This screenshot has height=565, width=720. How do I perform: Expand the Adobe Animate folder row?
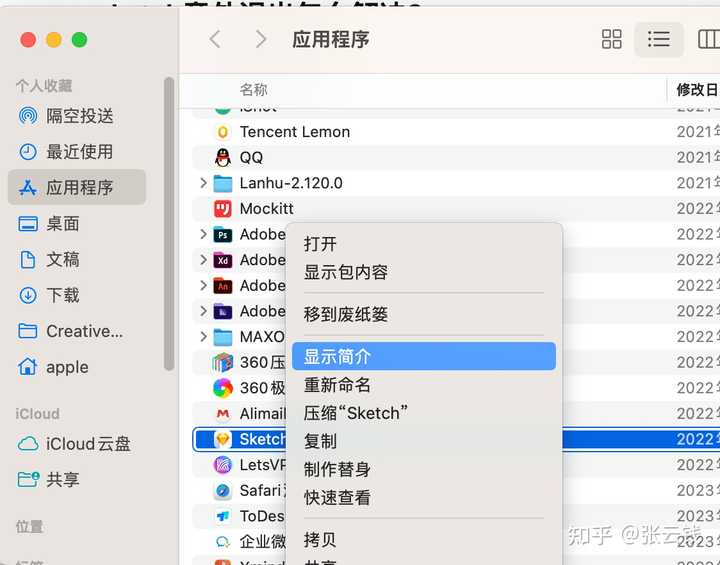tap(203, 286)
